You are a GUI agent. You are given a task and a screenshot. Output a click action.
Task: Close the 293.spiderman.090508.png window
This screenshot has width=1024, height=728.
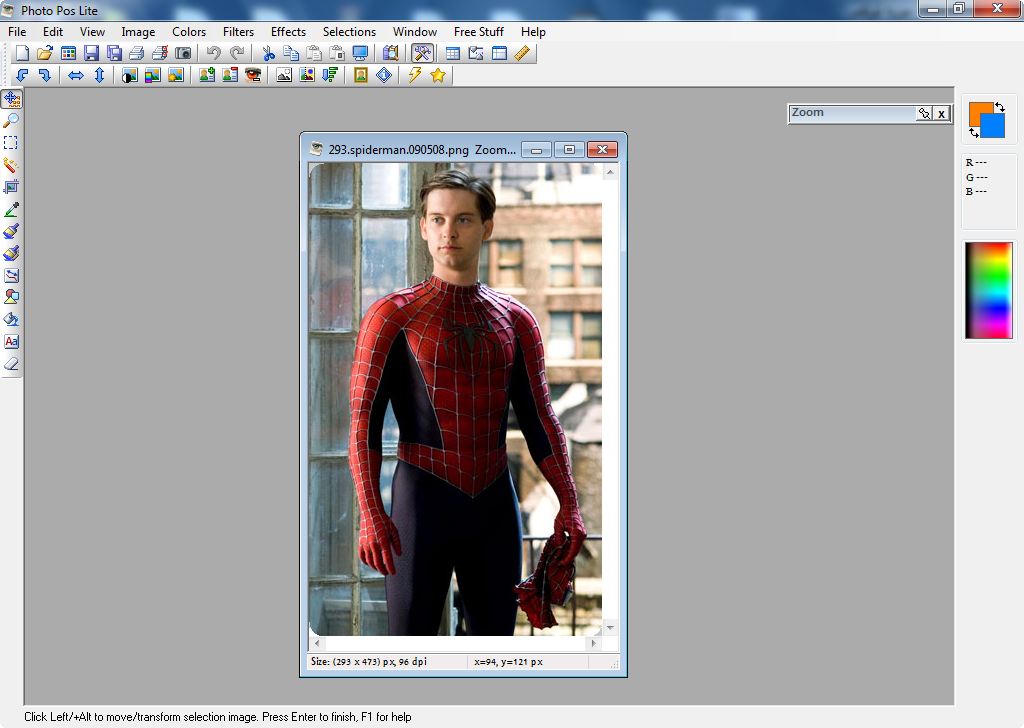click(602, 150)
